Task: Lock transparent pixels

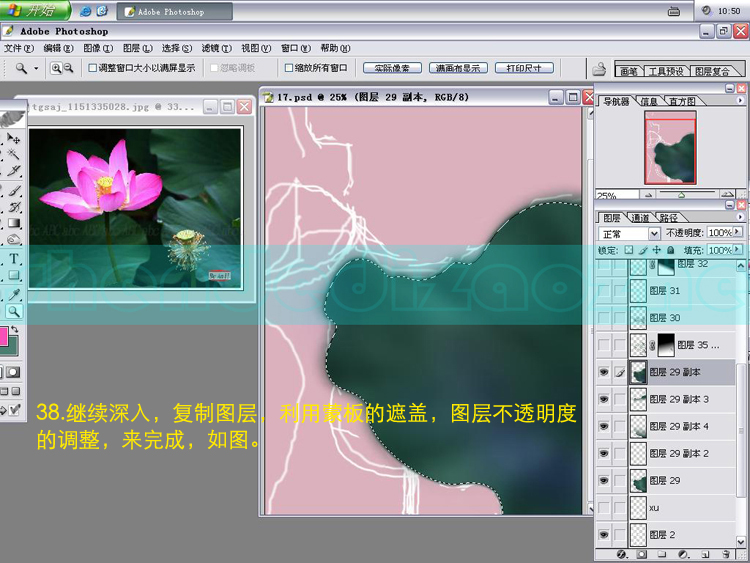Action: [x=629, y=250]
